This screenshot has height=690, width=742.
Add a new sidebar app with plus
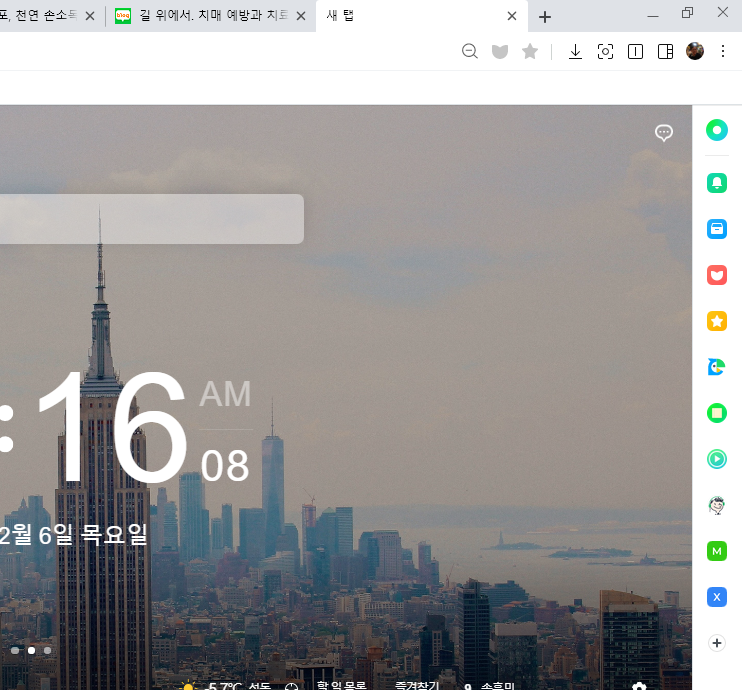pyautogui.click(x=716, y=643)
